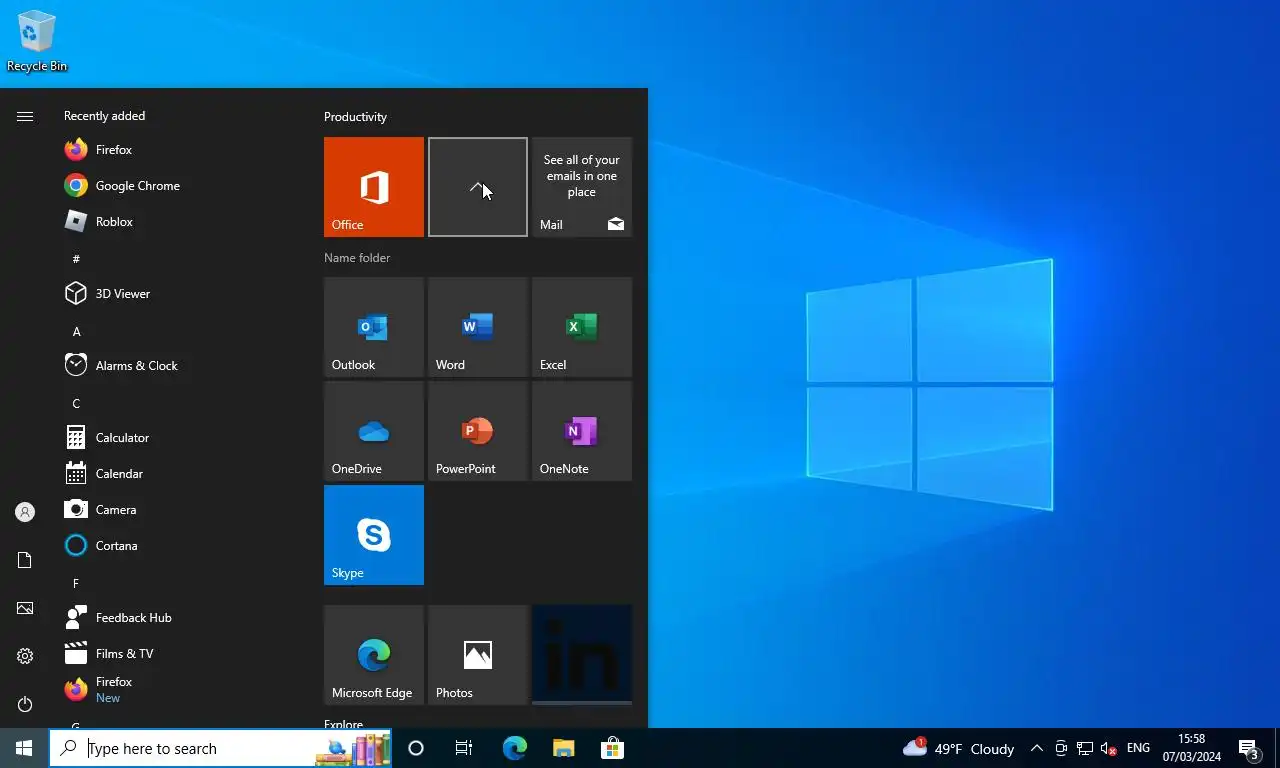
Task: Open Documents from Start sidebar
Action: tap(25, 560)
